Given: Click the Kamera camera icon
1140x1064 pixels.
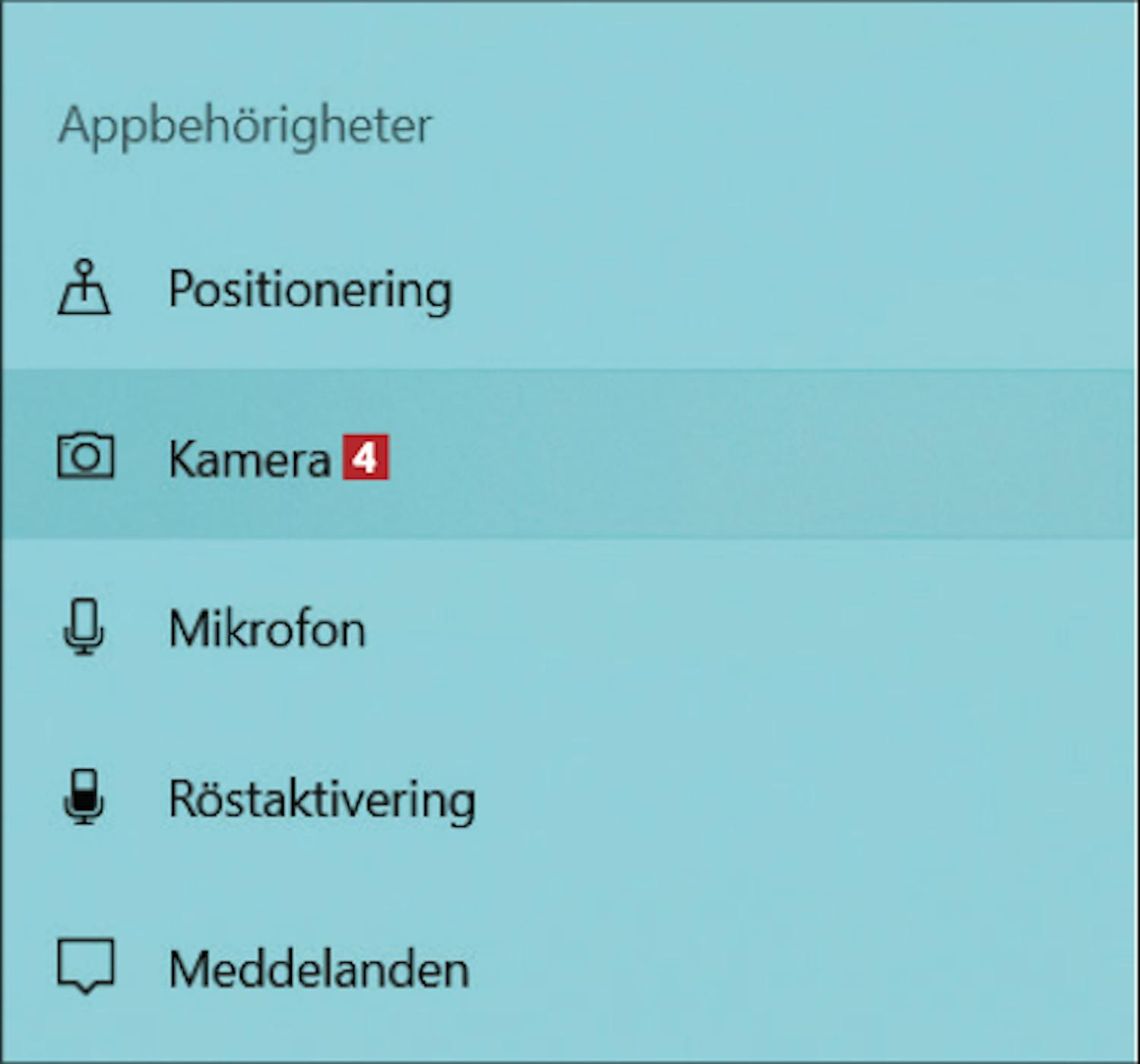Looking at the screenshot, I should (x=86, y=456).
